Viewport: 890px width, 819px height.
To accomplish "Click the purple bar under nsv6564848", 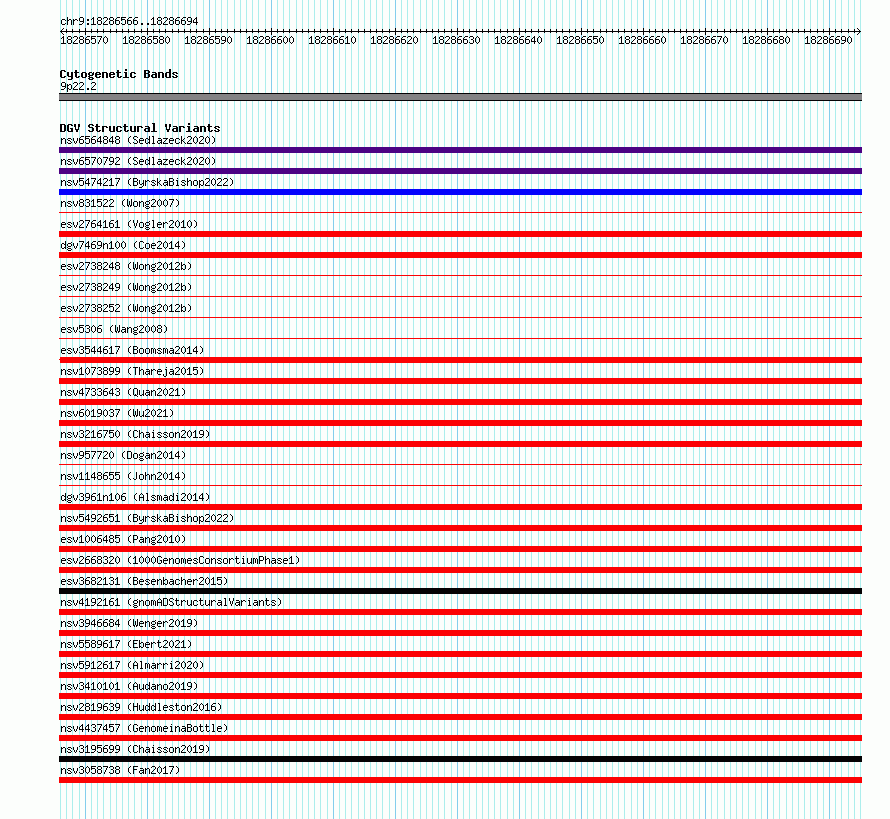I will (x=460, y=150).
